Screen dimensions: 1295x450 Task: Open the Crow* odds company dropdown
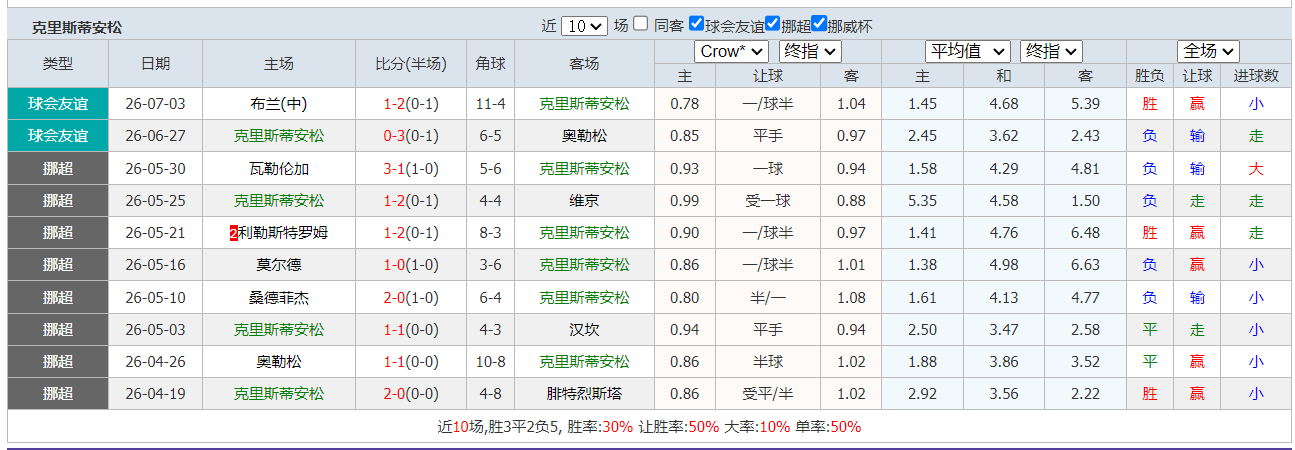pyautogui.click(x=731, y=51)
